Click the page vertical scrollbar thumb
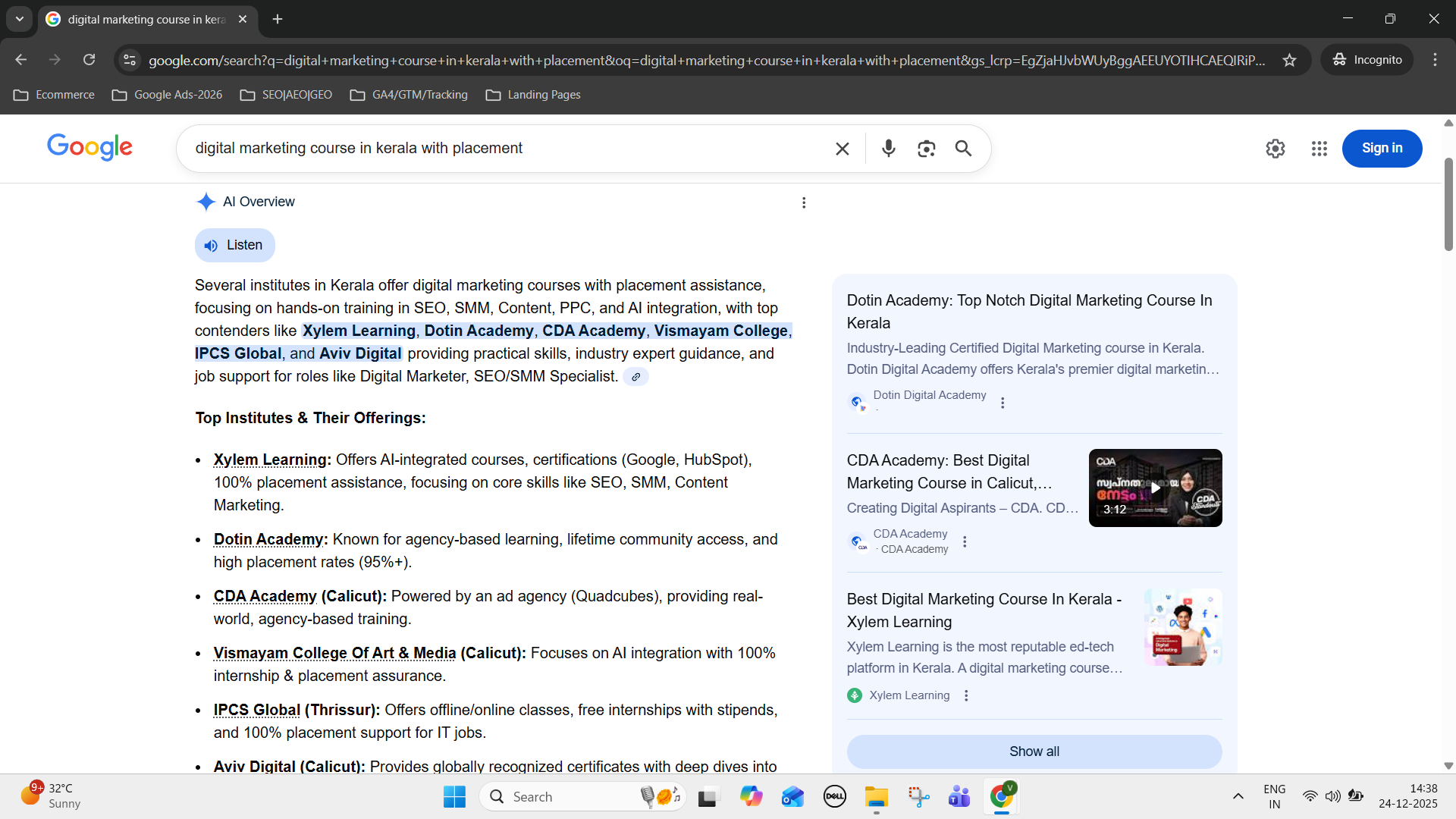This screenshot has width=1456, height=819. coord(1448,204)
